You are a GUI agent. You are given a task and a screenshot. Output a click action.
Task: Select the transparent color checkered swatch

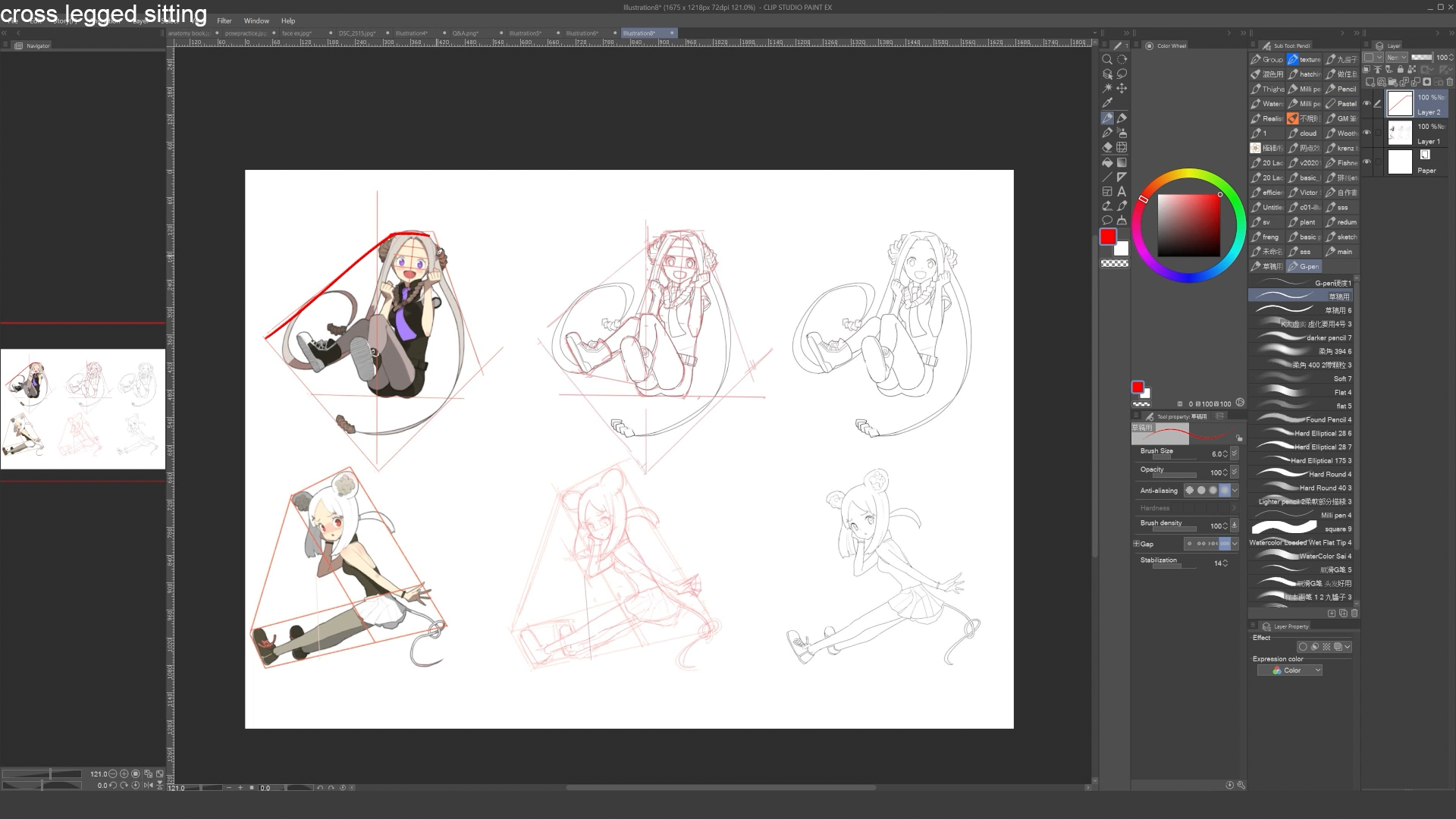tap(1114, 263)
